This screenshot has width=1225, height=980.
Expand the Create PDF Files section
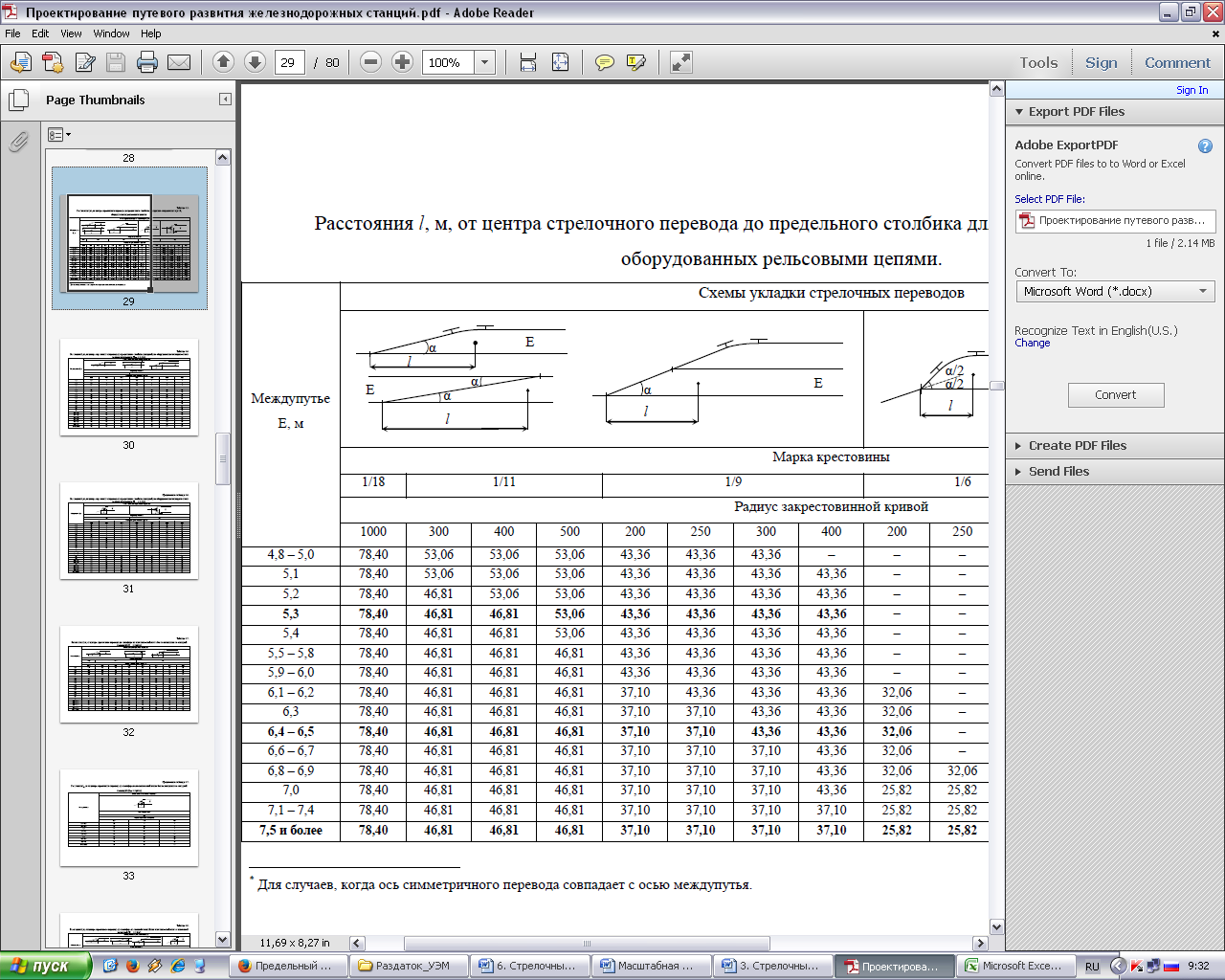(x=1077, y=446)
